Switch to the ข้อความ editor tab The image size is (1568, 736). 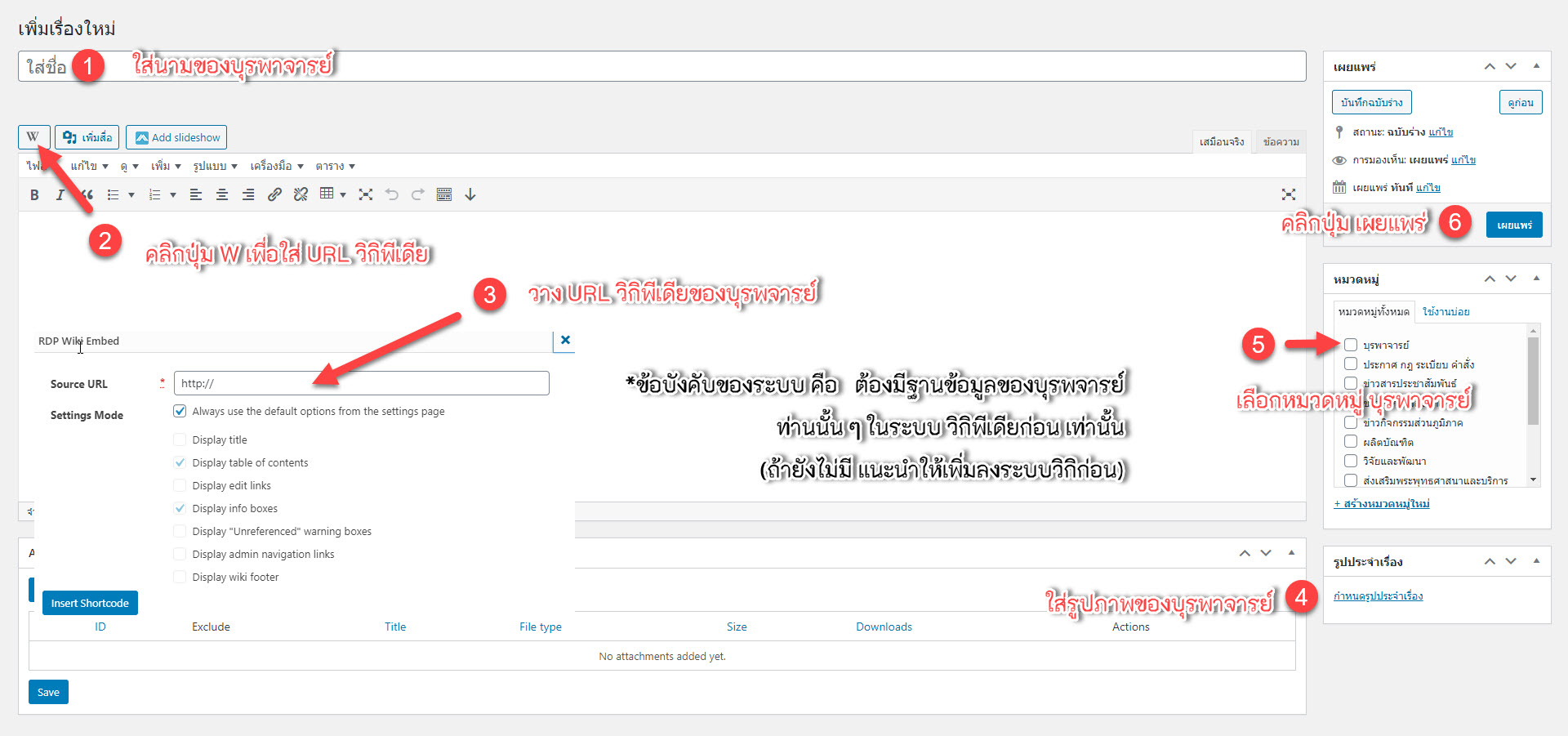coord(1281,141)
